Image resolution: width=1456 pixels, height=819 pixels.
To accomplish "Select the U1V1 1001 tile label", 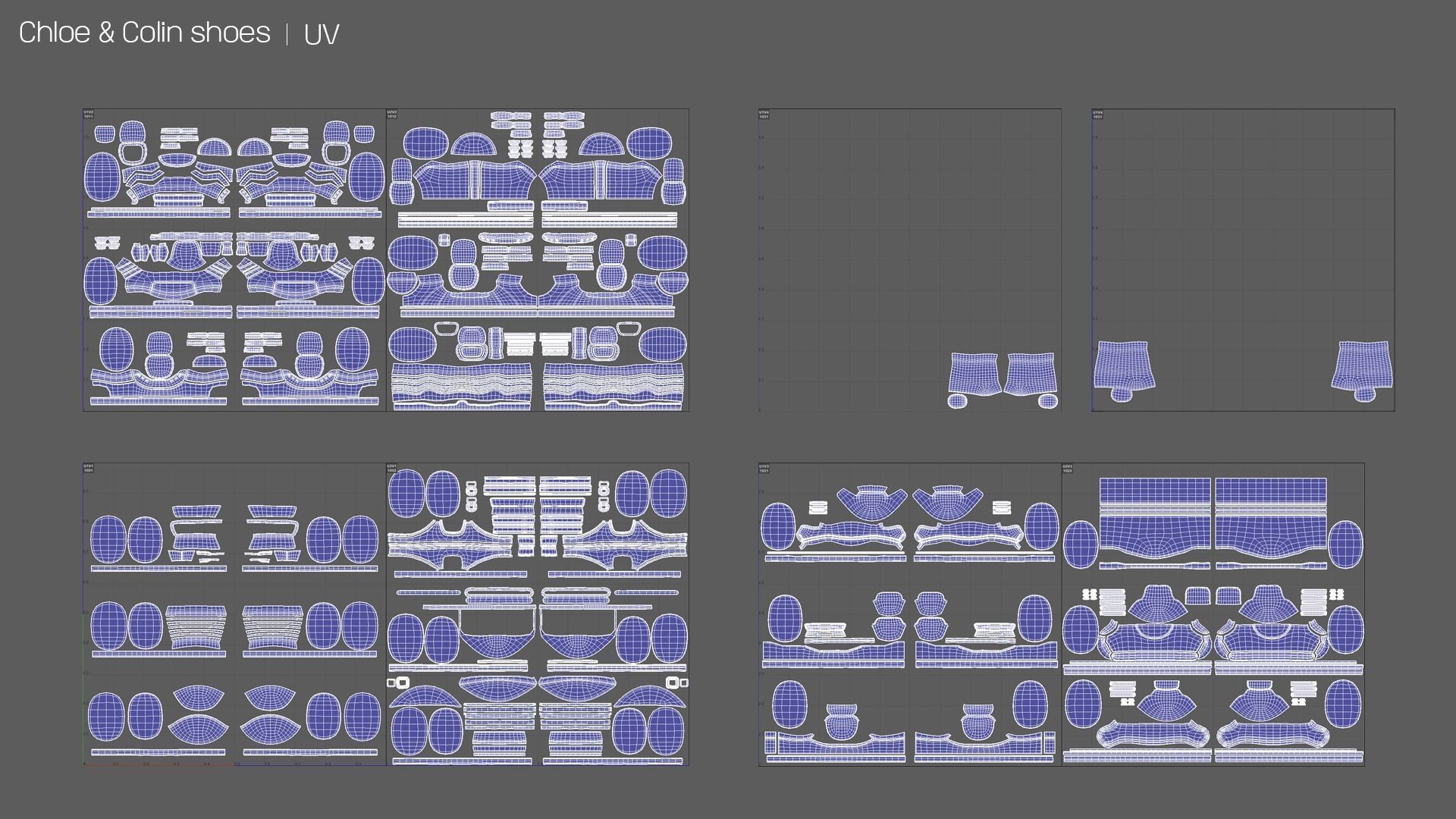I will (x=88, y=468).
